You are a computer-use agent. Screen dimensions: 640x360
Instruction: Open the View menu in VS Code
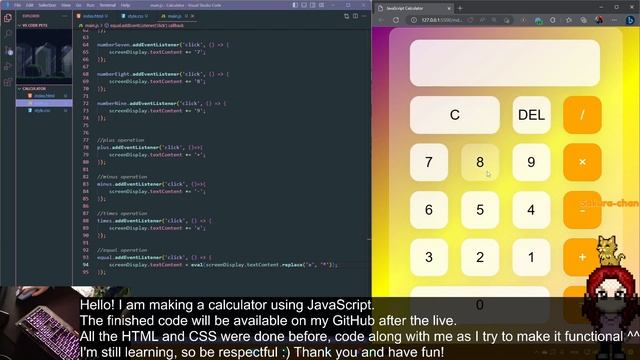pos(66,5)
